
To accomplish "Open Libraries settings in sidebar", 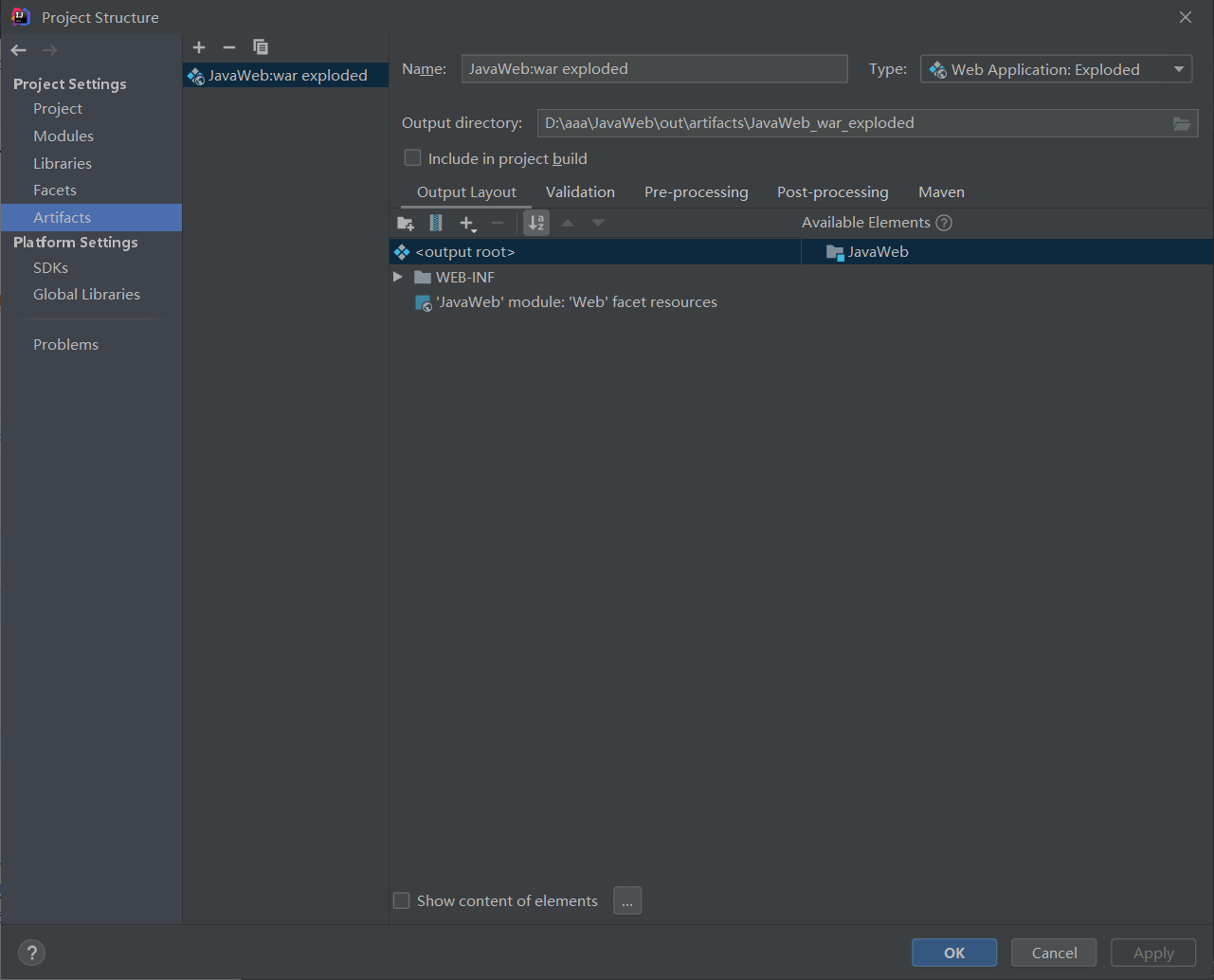I will (63, 164).
